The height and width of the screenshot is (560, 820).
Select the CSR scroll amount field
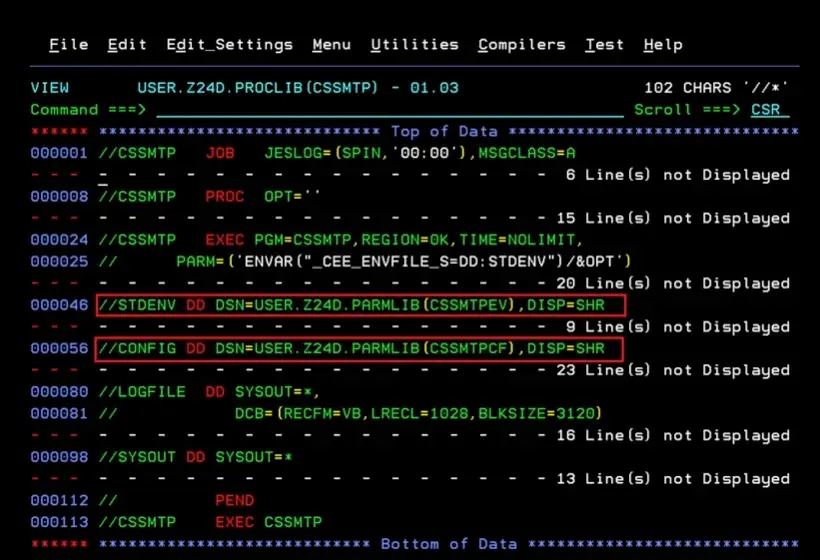tap(769, 110)
